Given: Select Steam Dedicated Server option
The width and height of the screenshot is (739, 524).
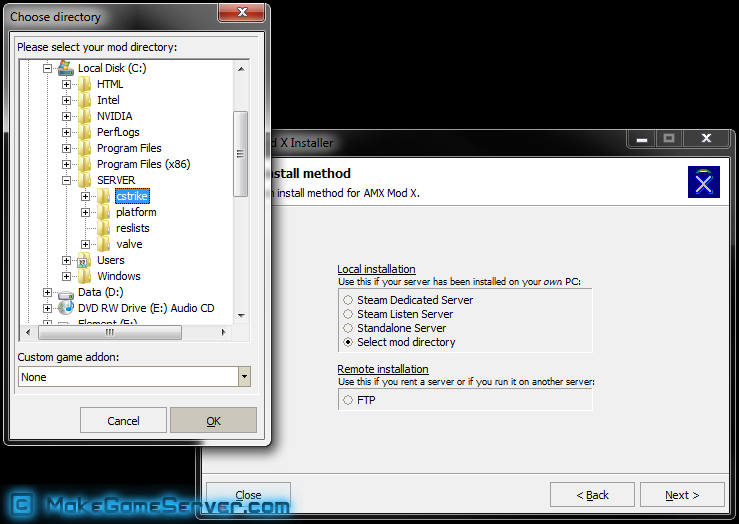Looking at the screenshot, I should 348,300.
